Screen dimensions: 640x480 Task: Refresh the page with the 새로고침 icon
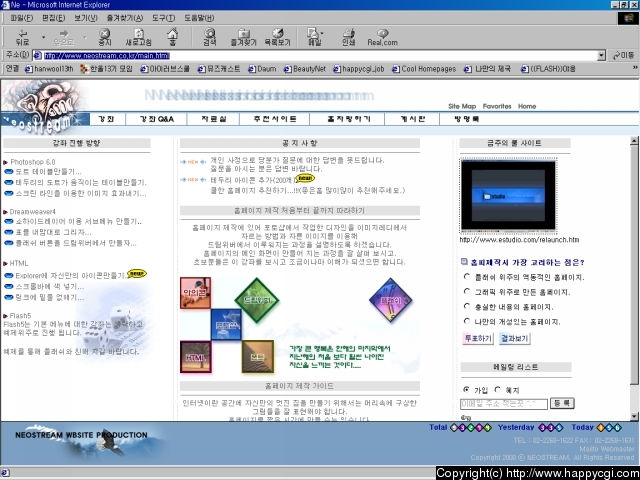pyautogui.click(x=139, y=37)
